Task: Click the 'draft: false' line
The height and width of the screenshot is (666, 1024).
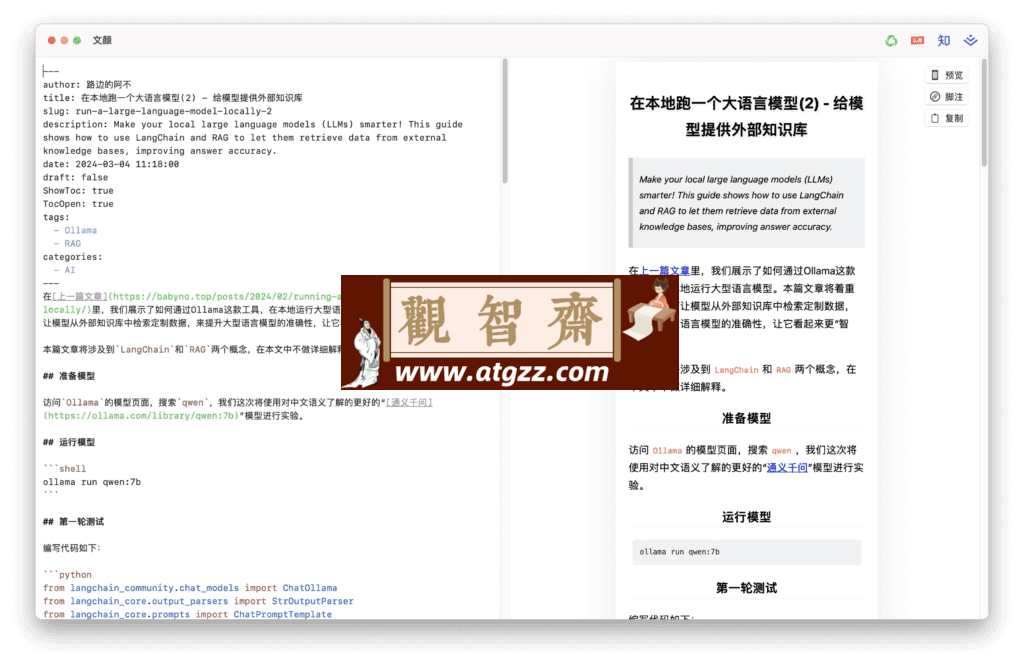Action: click(75, 177)
